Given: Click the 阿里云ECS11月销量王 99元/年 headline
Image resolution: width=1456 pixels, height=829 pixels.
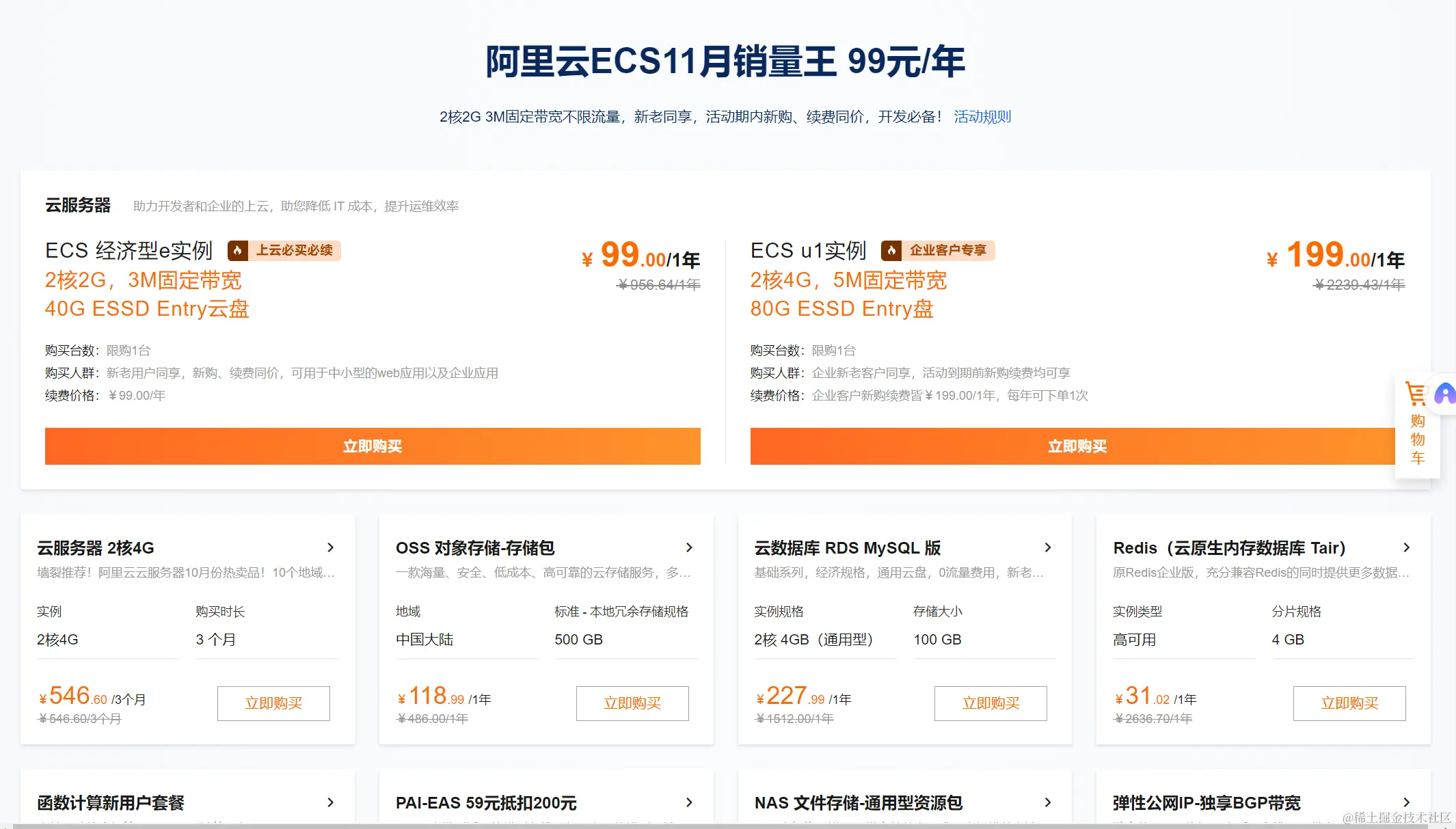Looking at the screenshot, I should [725, 62].
